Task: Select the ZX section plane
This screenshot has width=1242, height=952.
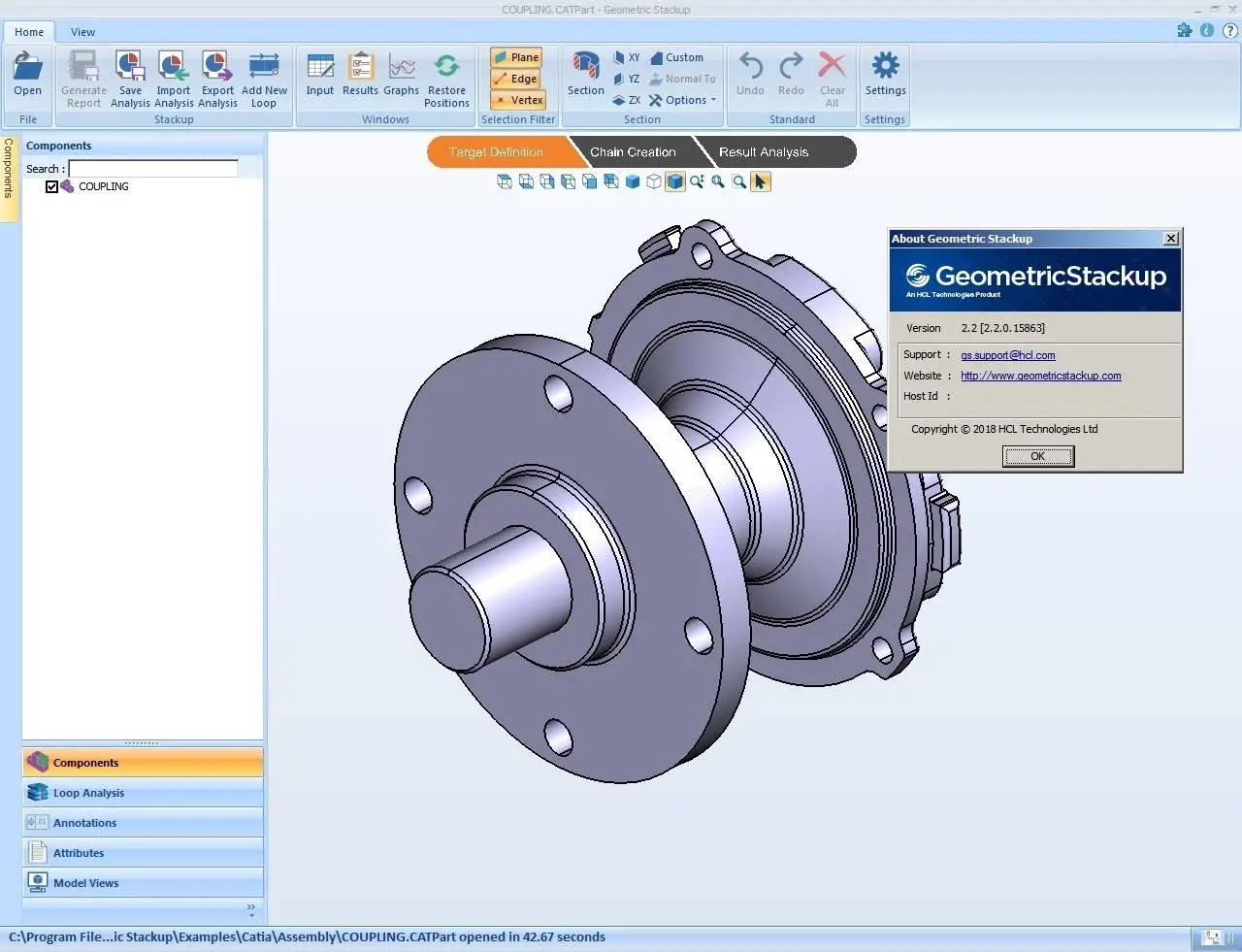Action: pyautogui.click(x=626, y=100)
